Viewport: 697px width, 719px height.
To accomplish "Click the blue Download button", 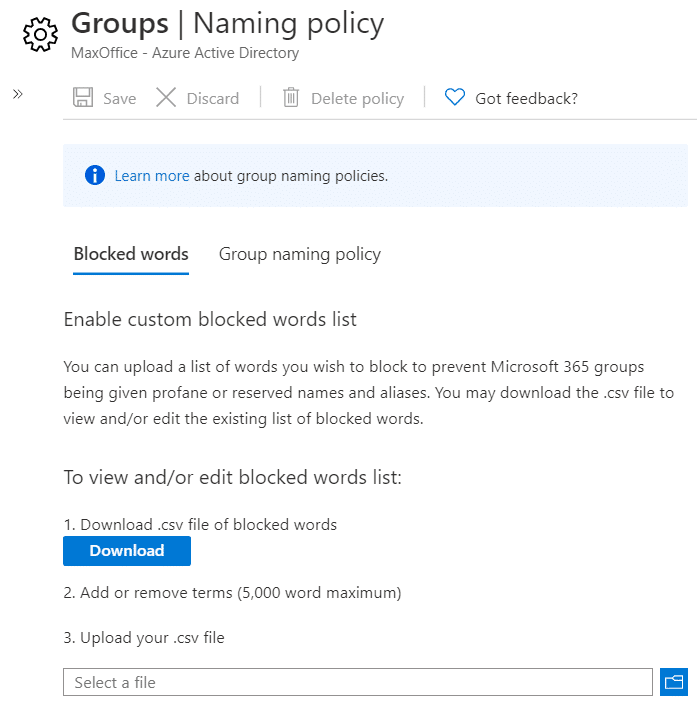I will pyautogui.click(x=127, y=551).
